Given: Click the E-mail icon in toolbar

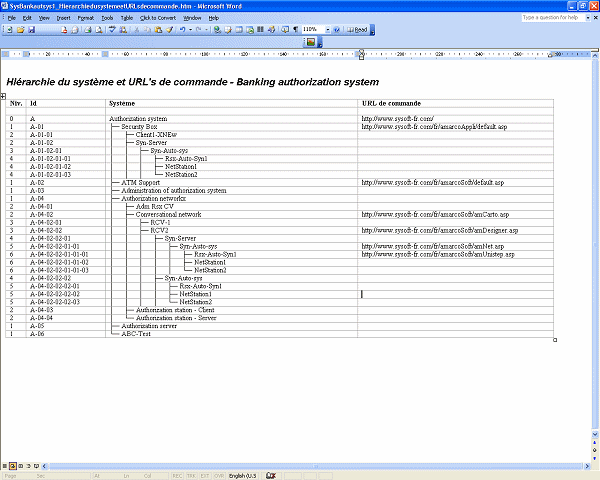Looking at the screenshot, I should point(75,29).
